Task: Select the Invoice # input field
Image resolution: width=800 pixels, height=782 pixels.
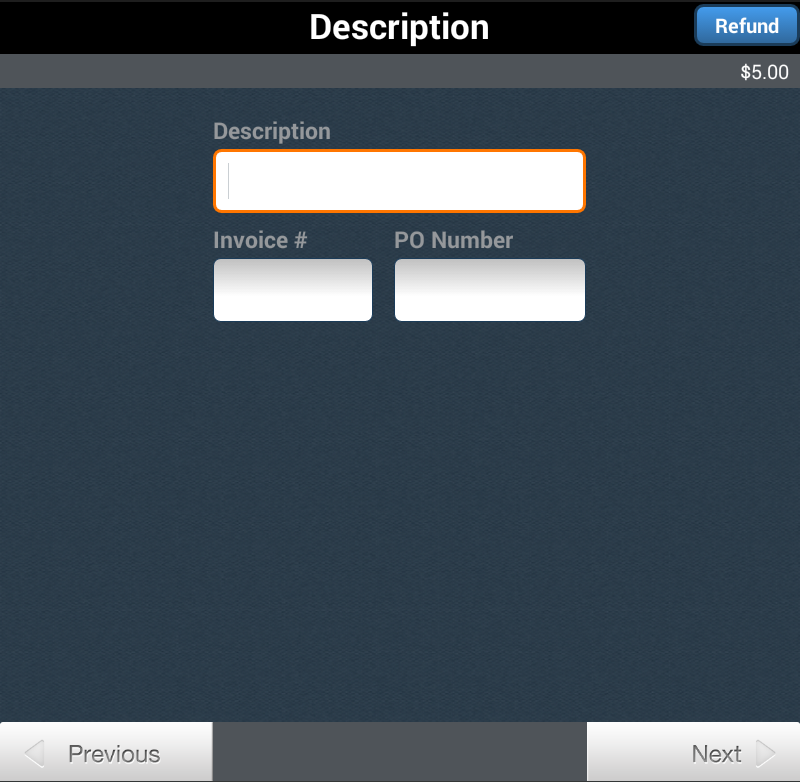Action: pyautogui.click(x=292, y=290)
